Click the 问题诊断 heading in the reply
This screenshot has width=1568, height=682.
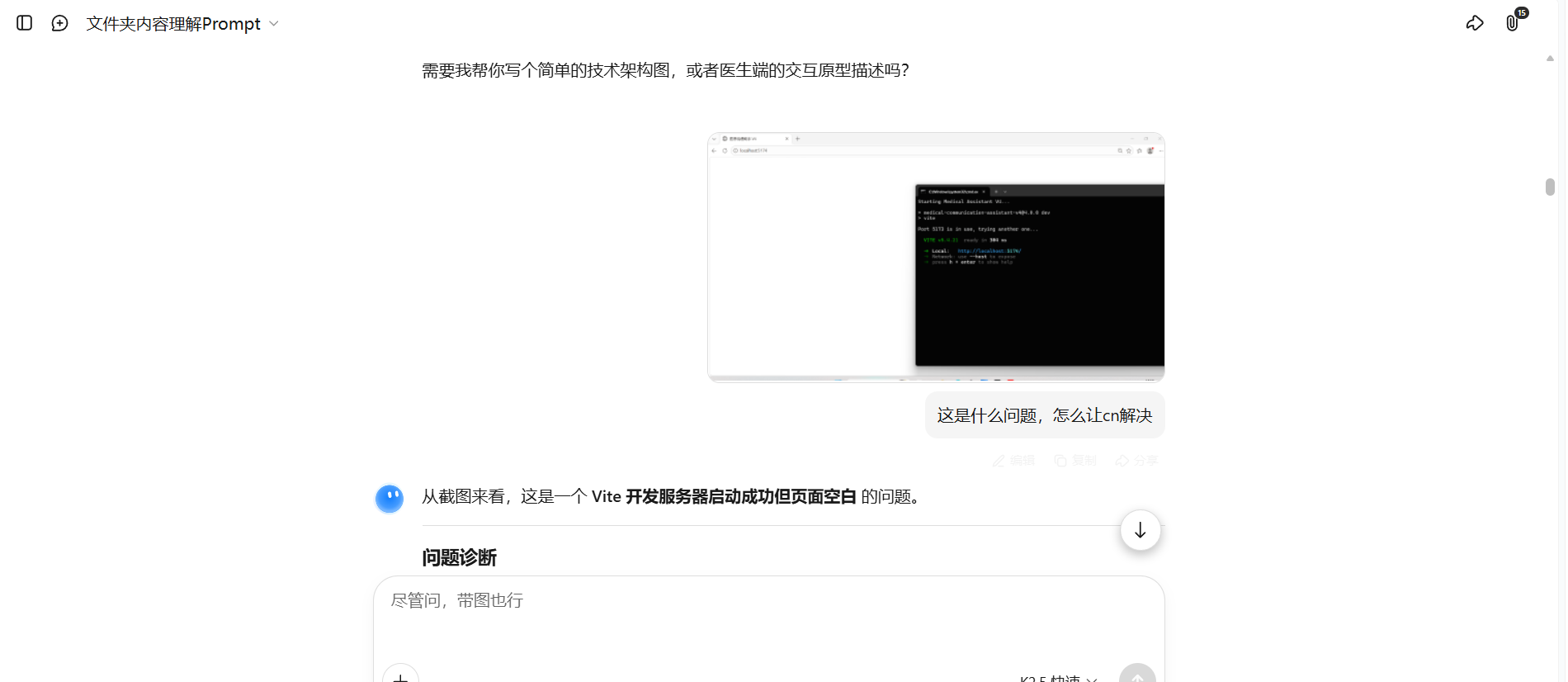tap(459, 558)
